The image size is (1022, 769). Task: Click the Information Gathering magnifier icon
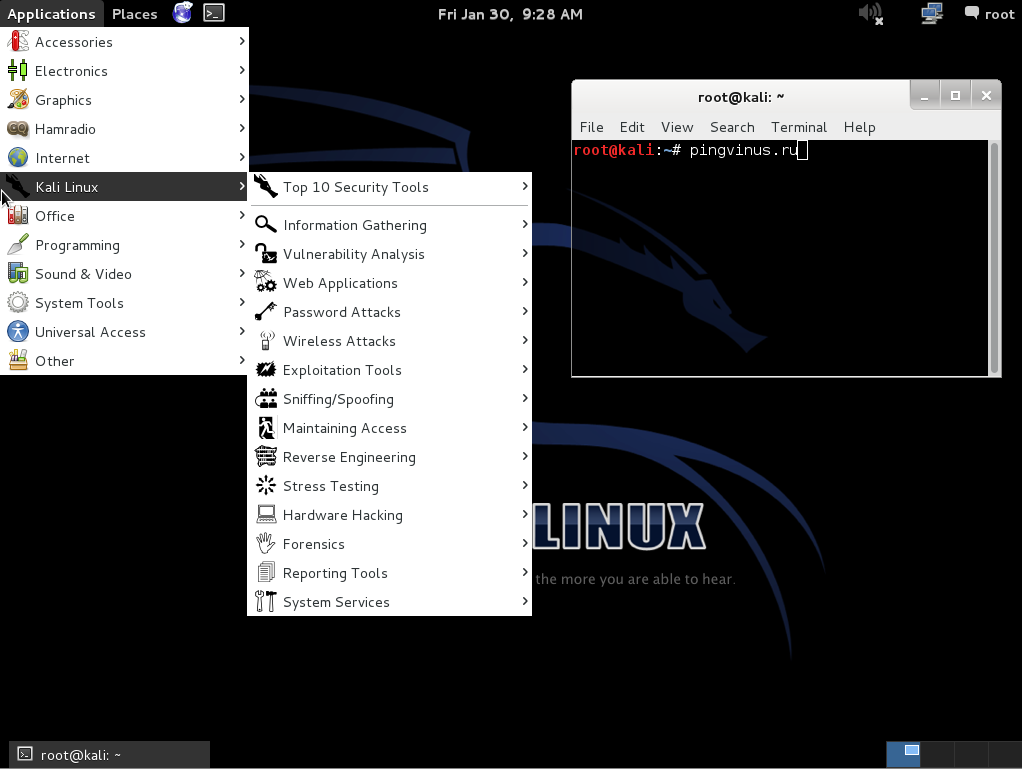[265, 225]
